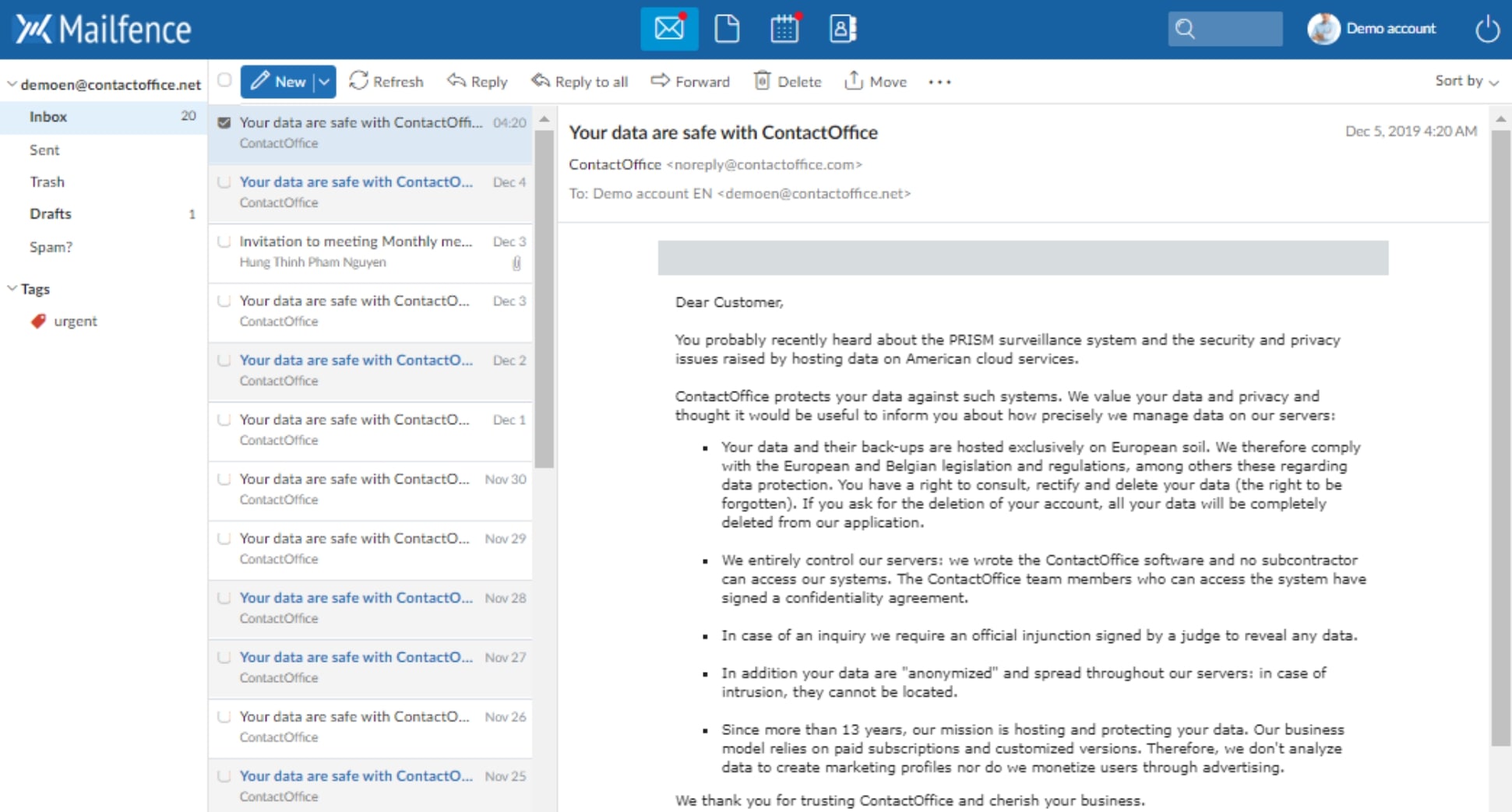Toggle the select all messages checkbox
The height and width of the screenshot is (812, 1512).
(x=224, y=80)
